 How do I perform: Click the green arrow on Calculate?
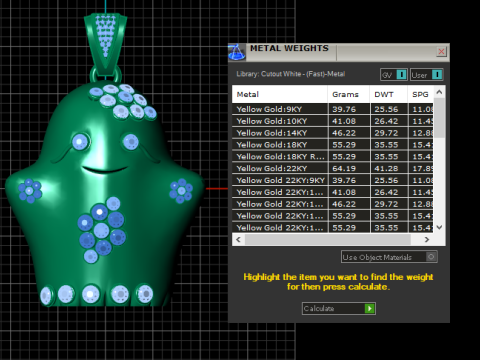point(369,308)
